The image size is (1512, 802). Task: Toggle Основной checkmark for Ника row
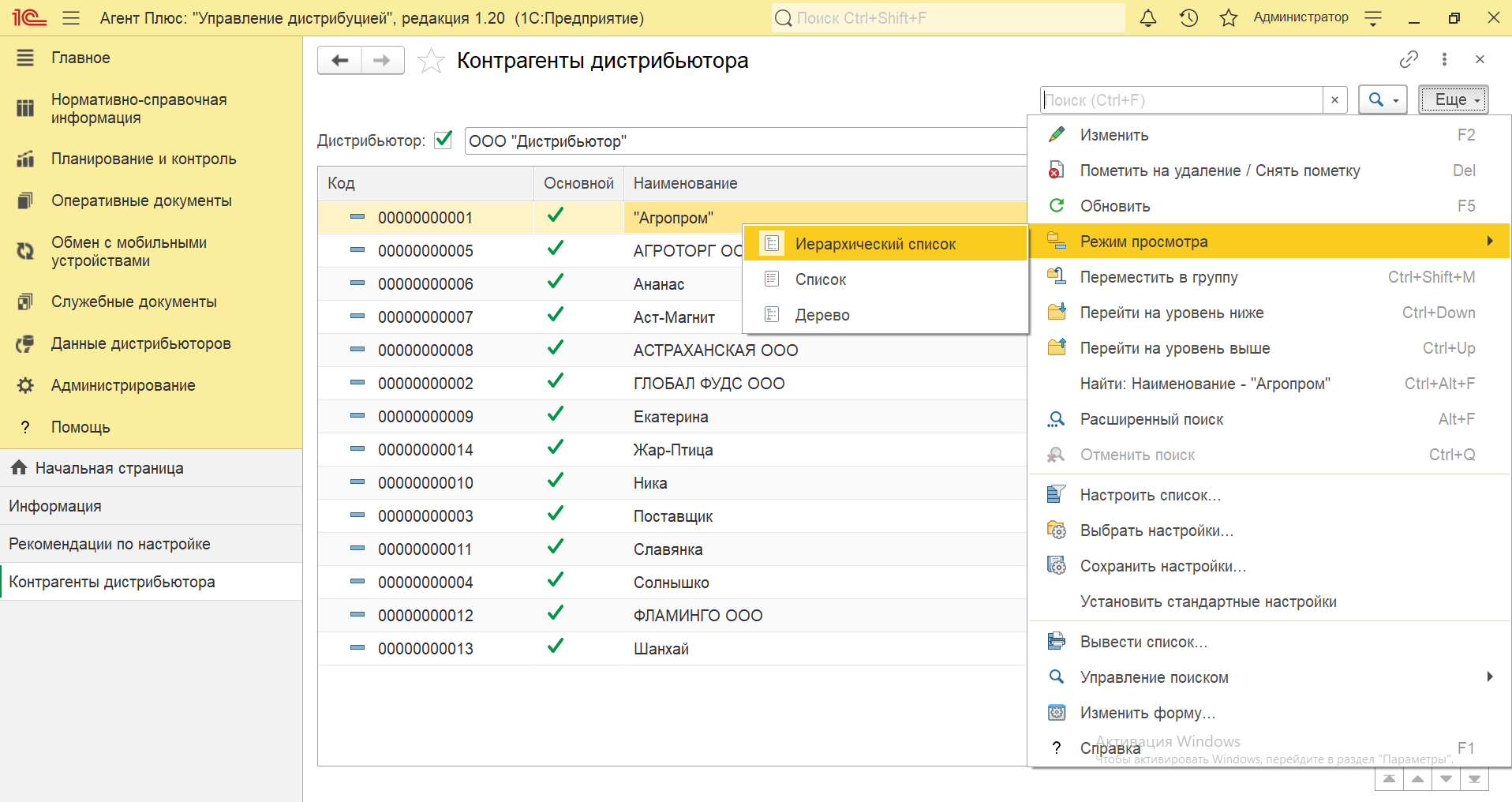coord(556,481)
